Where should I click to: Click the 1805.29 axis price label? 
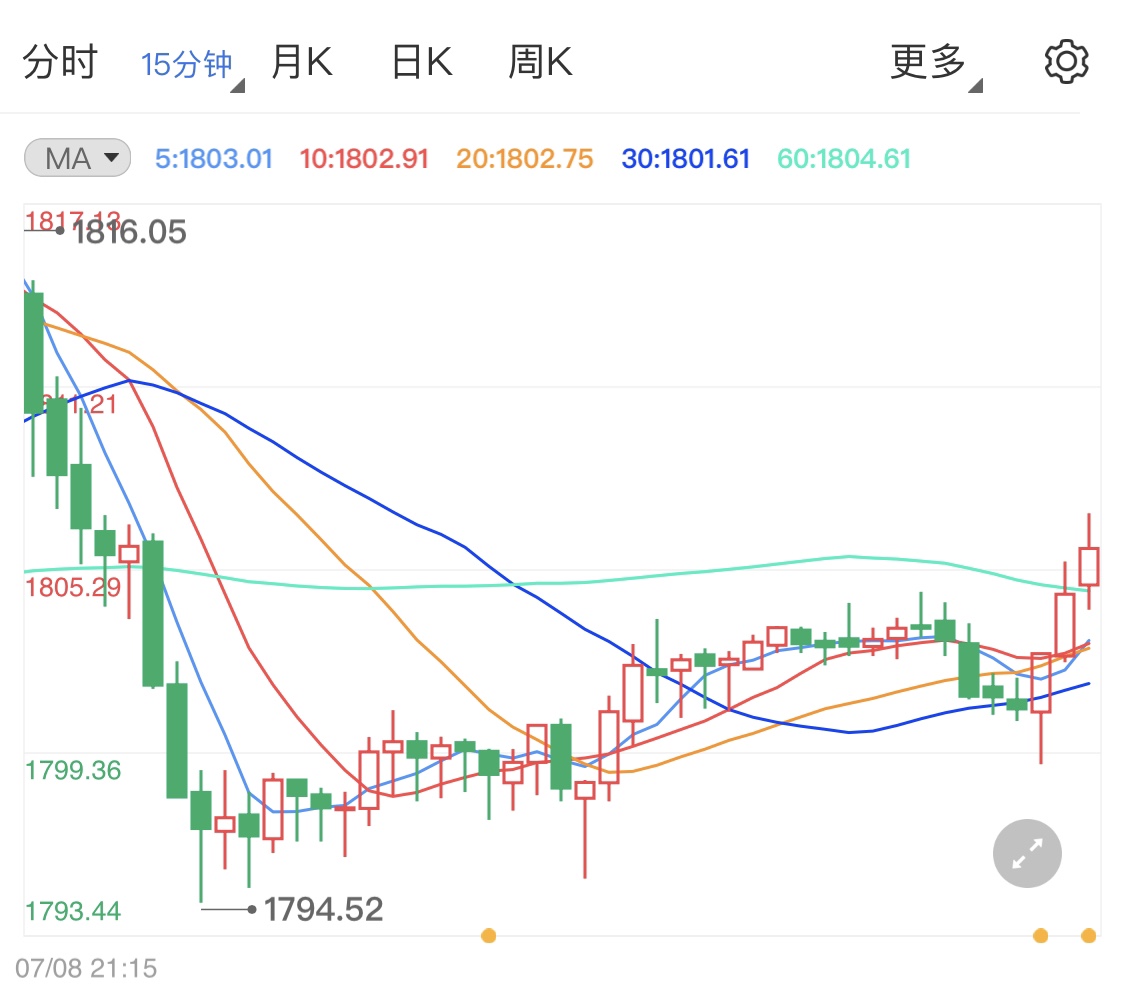(73, 588)
